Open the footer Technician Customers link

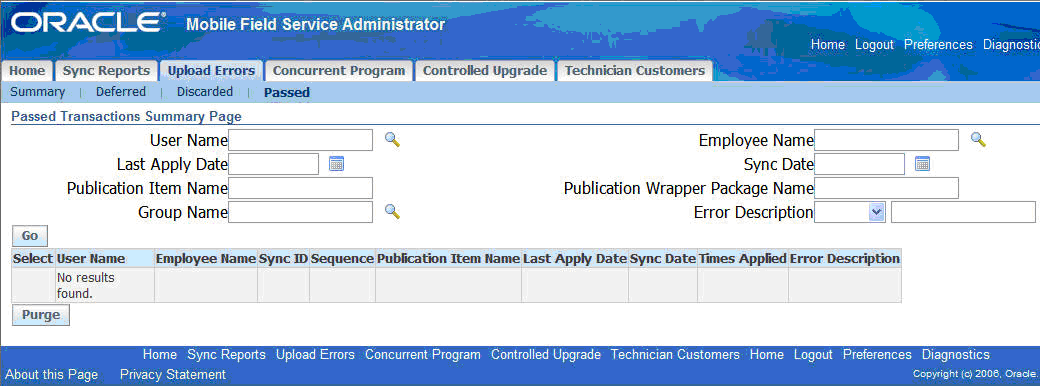675,355
